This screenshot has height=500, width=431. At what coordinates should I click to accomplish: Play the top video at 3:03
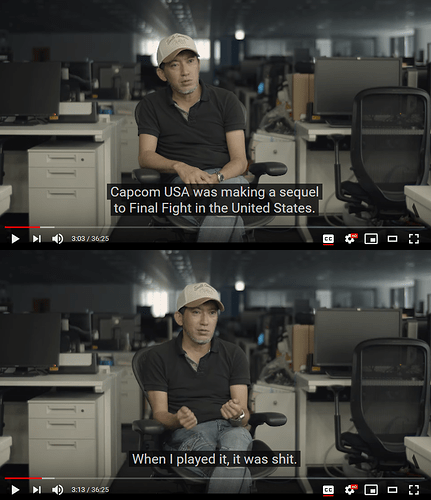15,239
